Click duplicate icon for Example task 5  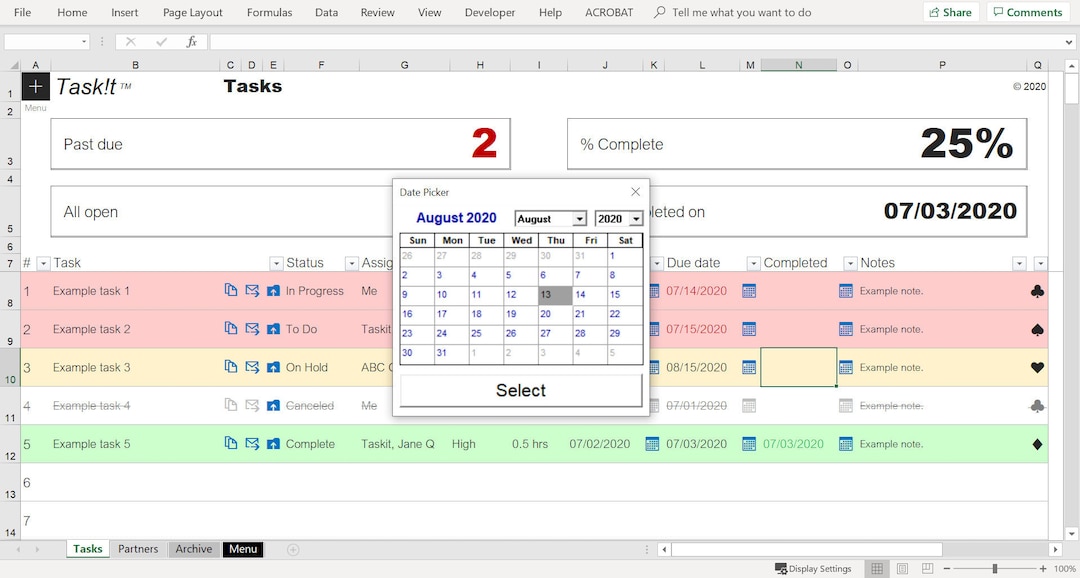tap(231, 444)
